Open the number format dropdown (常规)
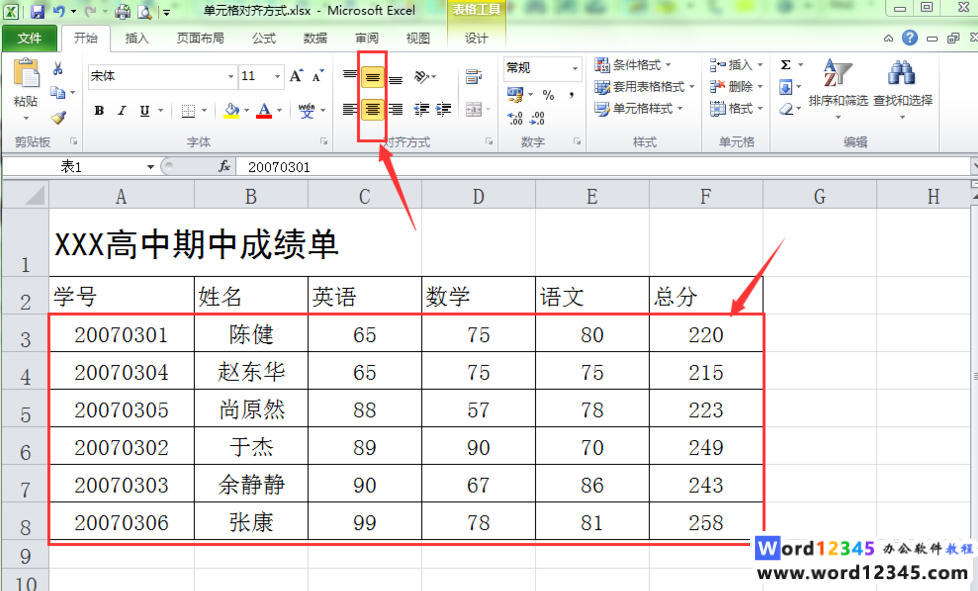The width and height of the screenshot is (978, 591). click(574, 68)
